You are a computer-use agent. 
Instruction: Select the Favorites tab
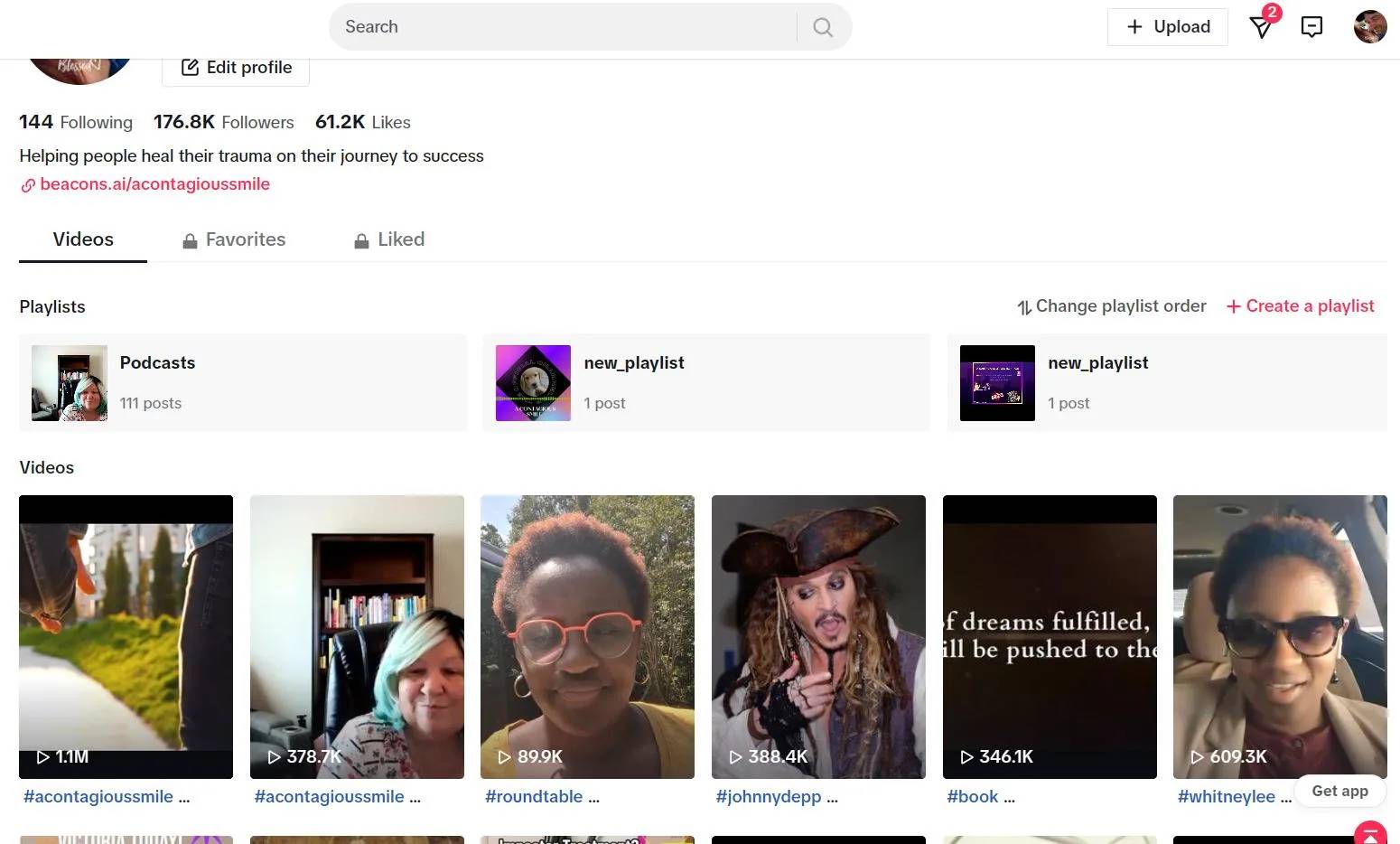234,240
